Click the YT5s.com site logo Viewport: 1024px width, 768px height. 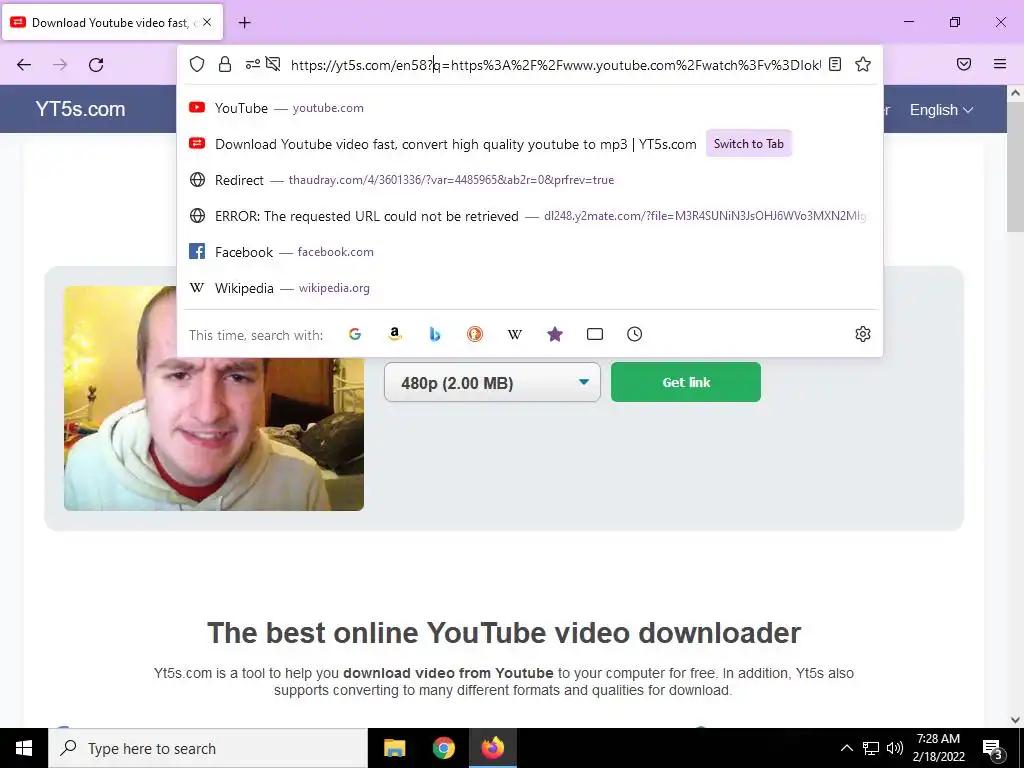(80, 109)
